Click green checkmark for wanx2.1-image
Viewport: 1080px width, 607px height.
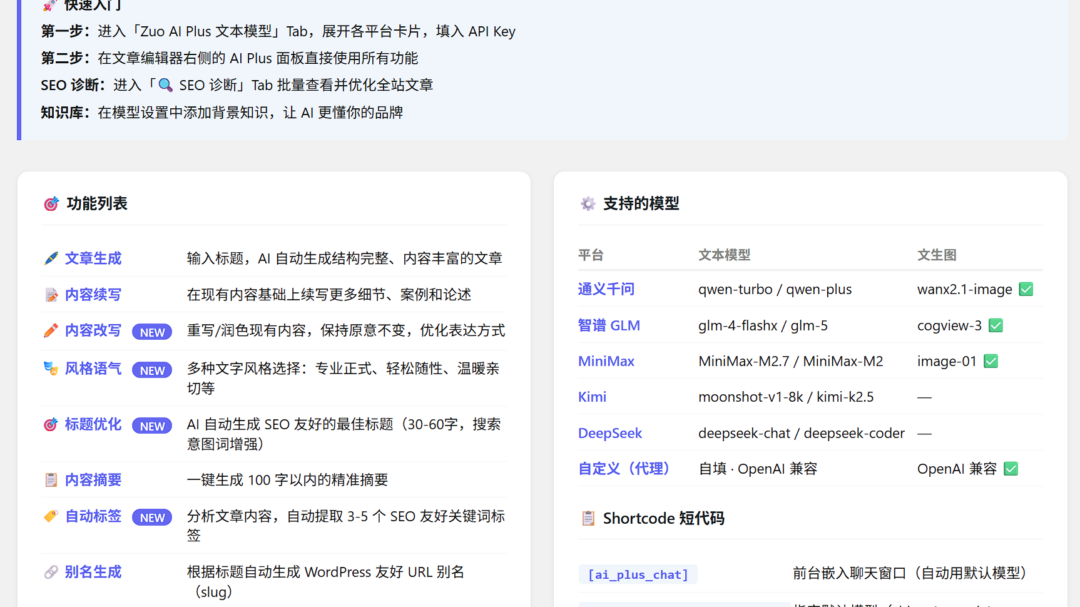pyautogui.click(x=1026, y=289)
